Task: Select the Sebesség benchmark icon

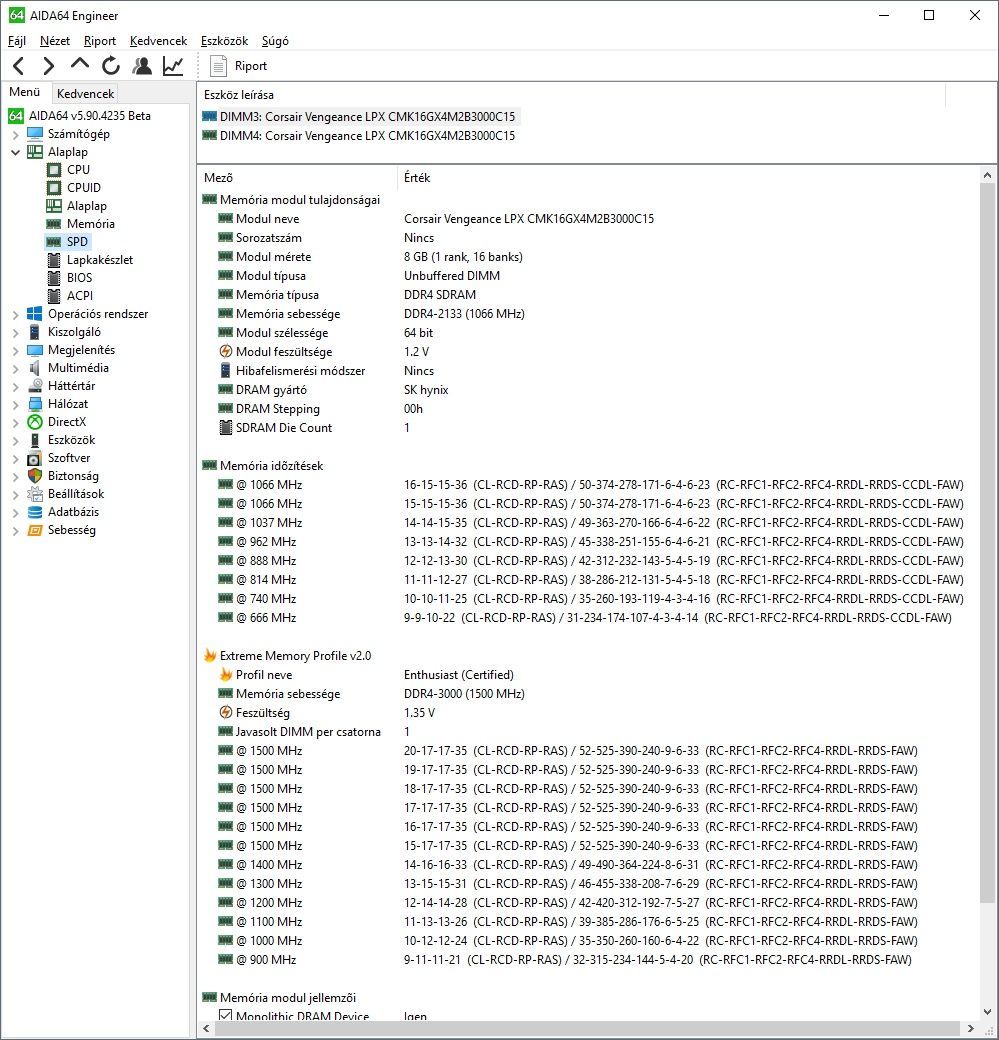Action: coord(34,530)
